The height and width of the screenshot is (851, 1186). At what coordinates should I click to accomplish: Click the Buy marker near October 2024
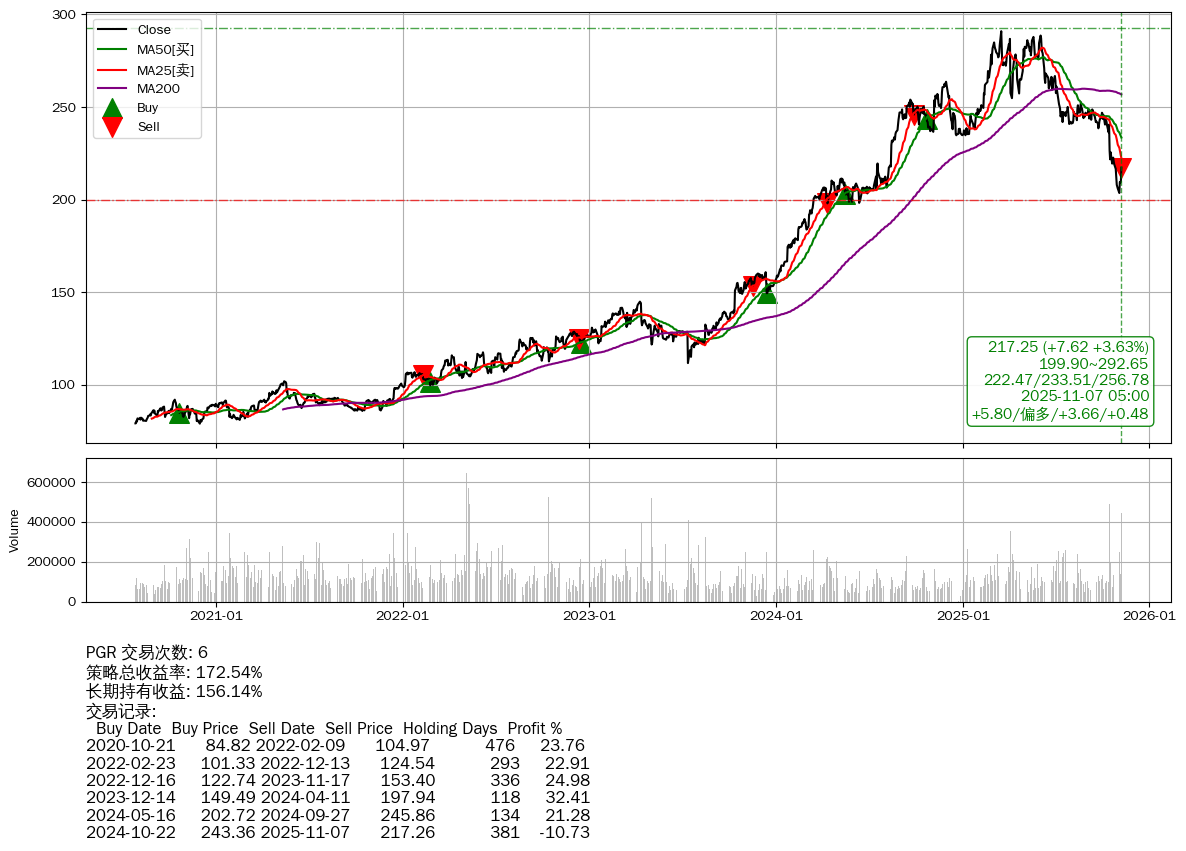[x=926, y=120]
